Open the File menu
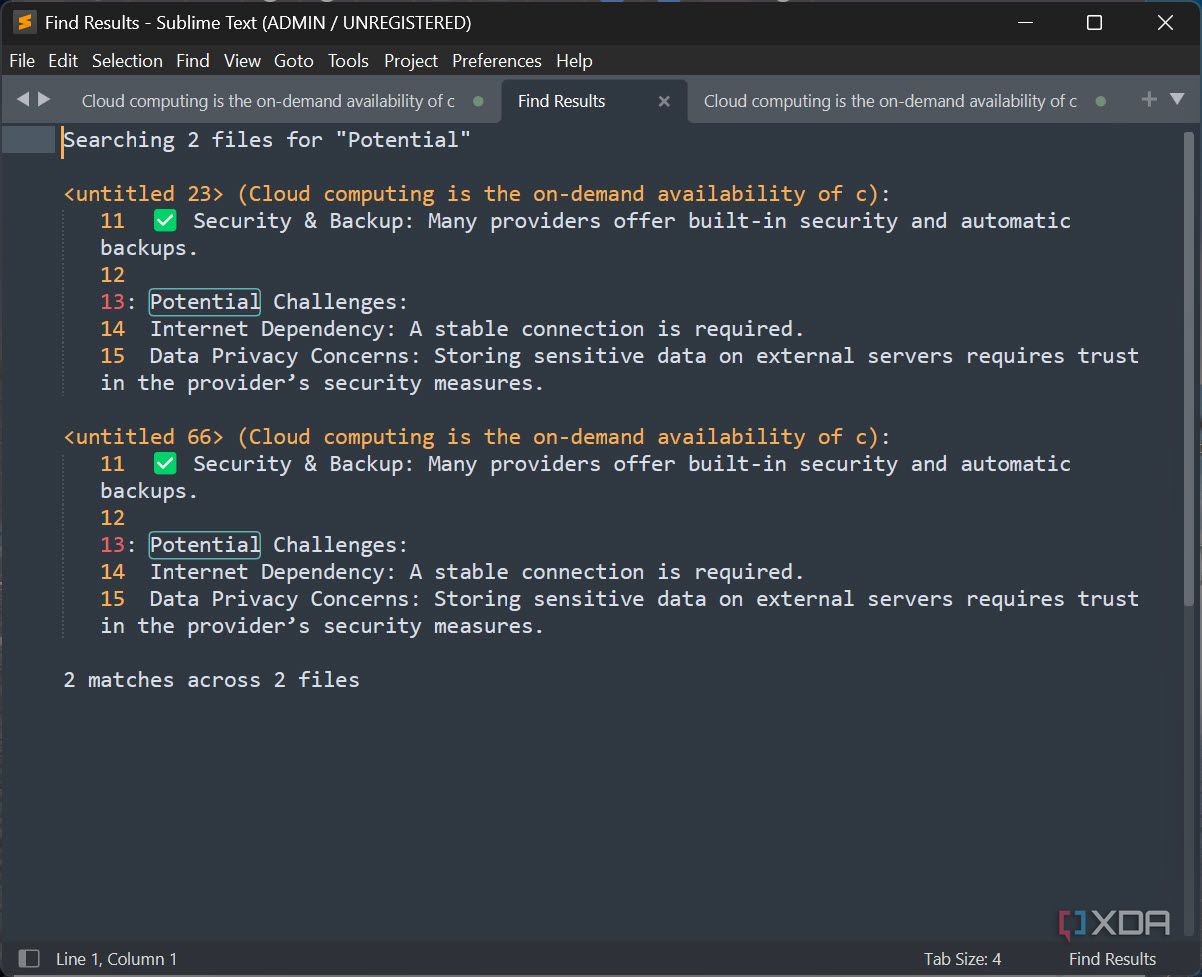Viewport: 1202px width, 977px height. (22, 61)
